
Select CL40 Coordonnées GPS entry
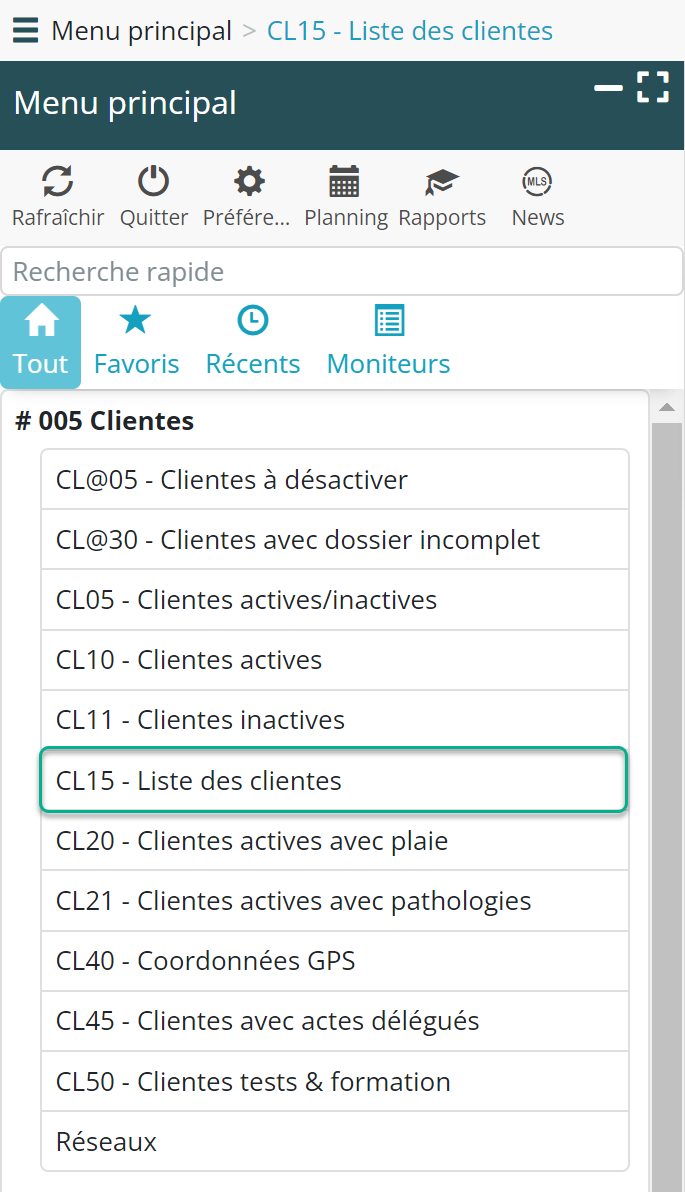point(334,961)
